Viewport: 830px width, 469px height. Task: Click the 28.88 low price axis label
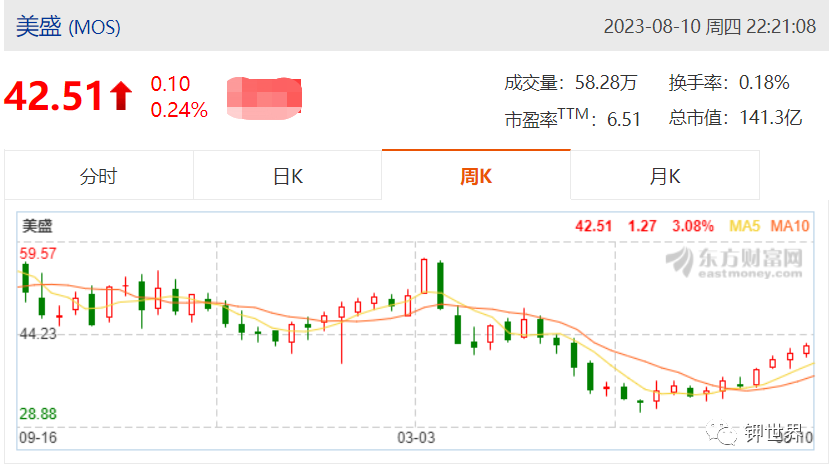38,413
